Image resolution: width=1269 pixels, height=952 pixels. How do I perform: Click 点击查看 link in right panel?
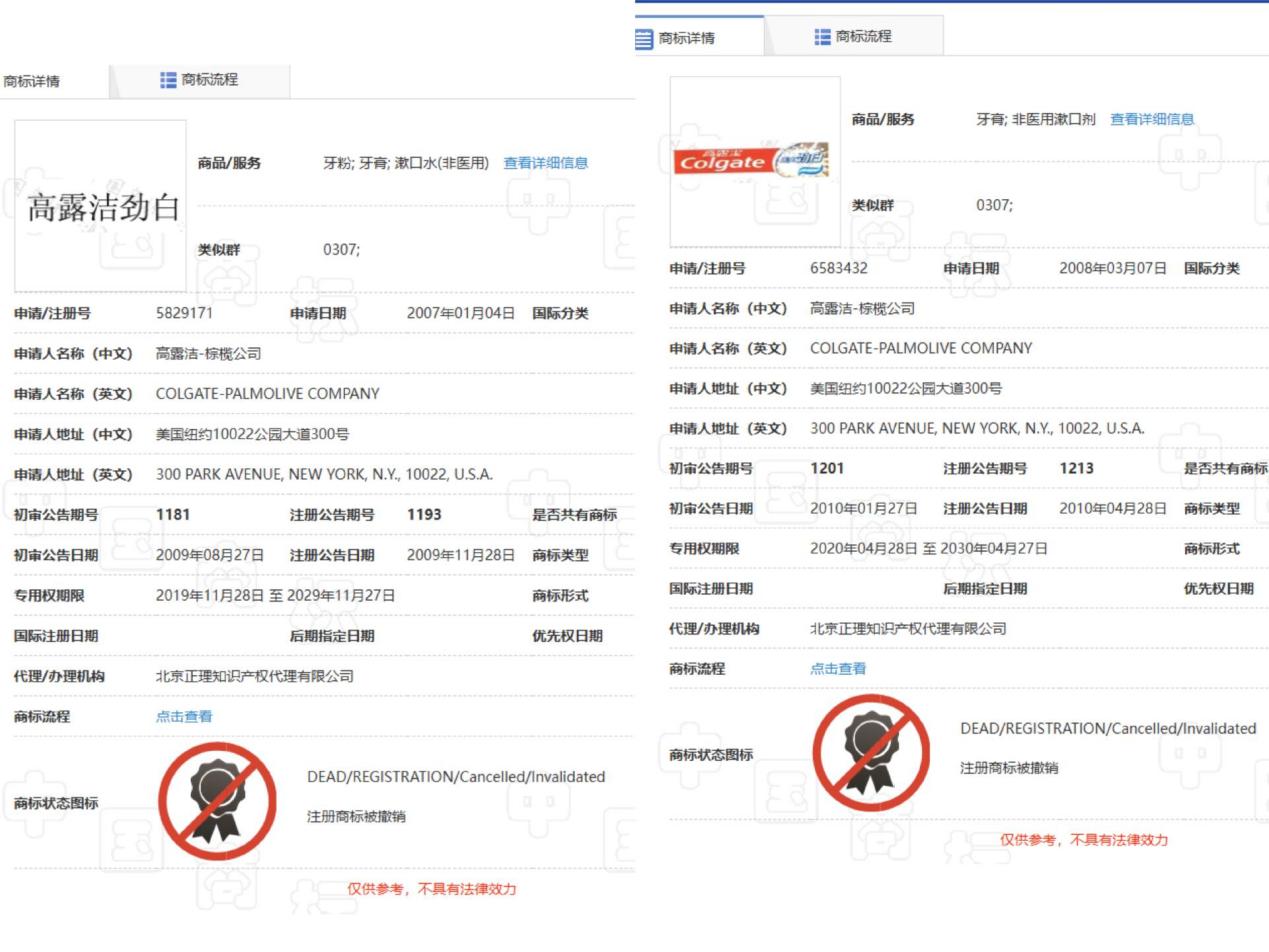[838, 668]
